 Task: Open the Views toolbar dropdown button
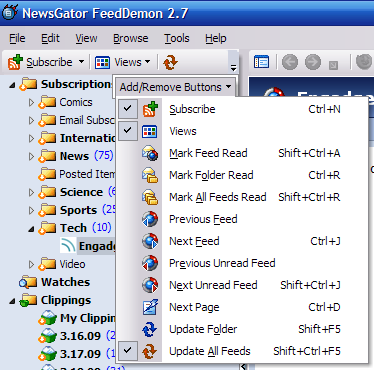pyautogui.click(x=123, y=62)
